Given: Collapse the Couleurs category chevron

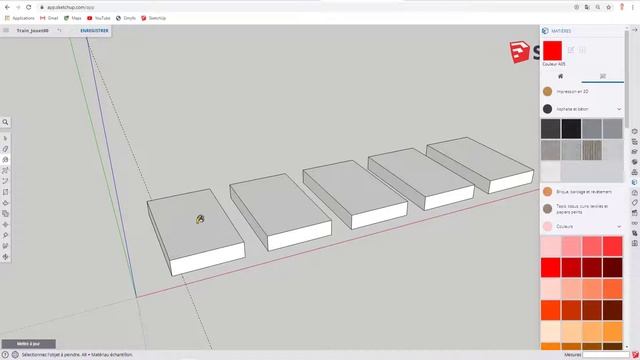Looking at the screenshot, I should click(619, 227).
